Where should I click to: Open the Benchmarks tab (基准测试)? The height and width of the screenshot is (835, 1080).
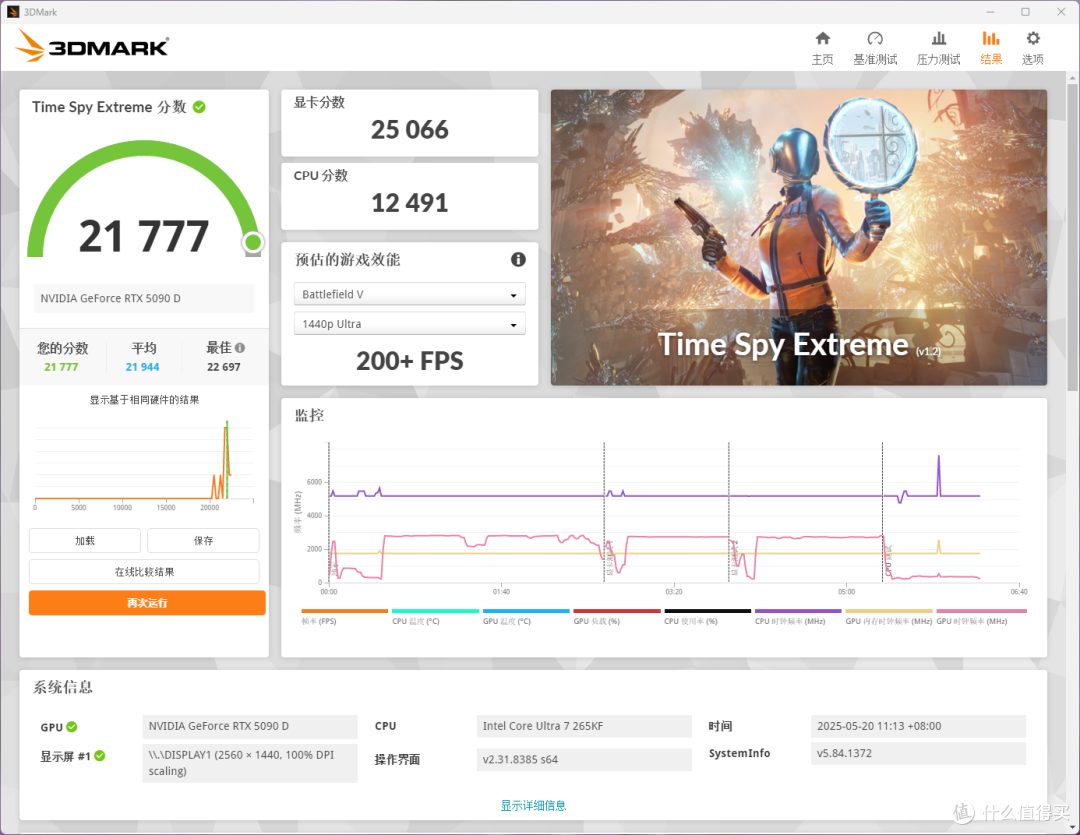pyautogui.click(x=875, y=48)
